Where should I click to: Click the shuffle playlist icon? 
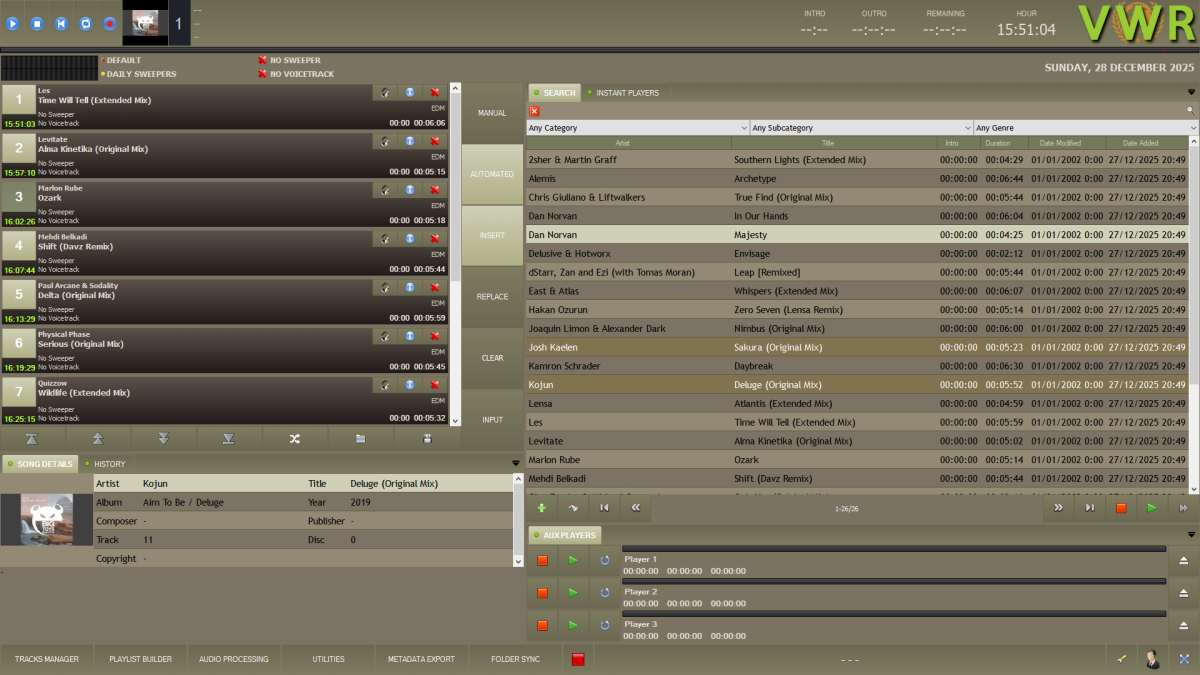294,439
